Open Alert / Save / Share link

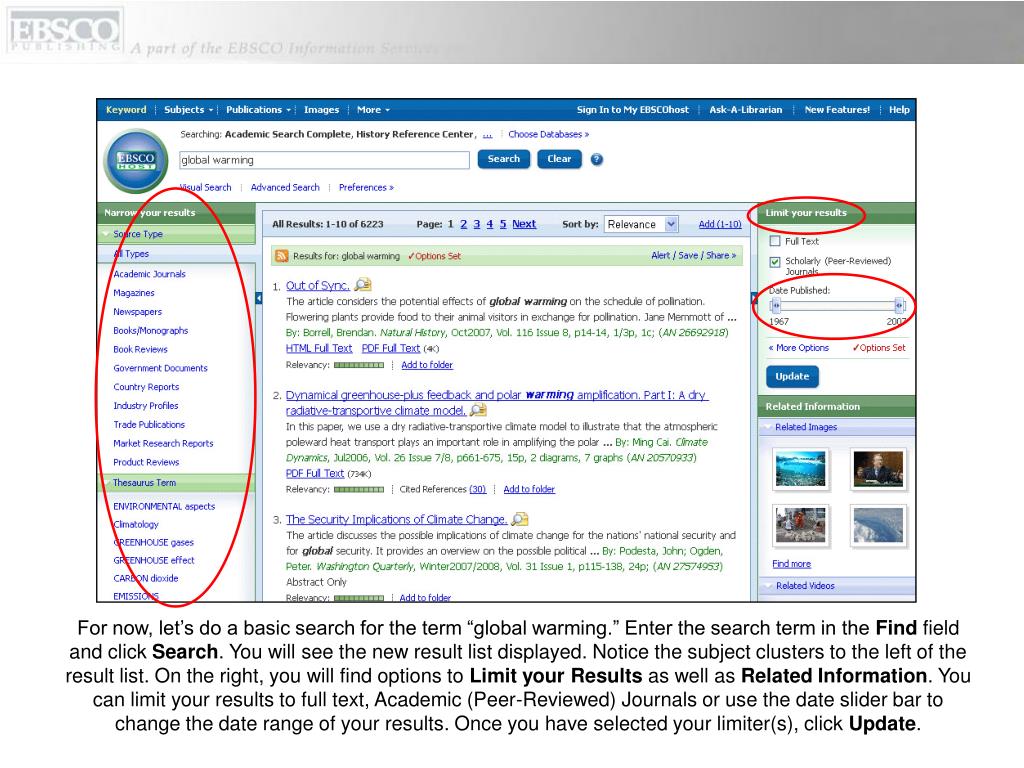coord(694,255)
